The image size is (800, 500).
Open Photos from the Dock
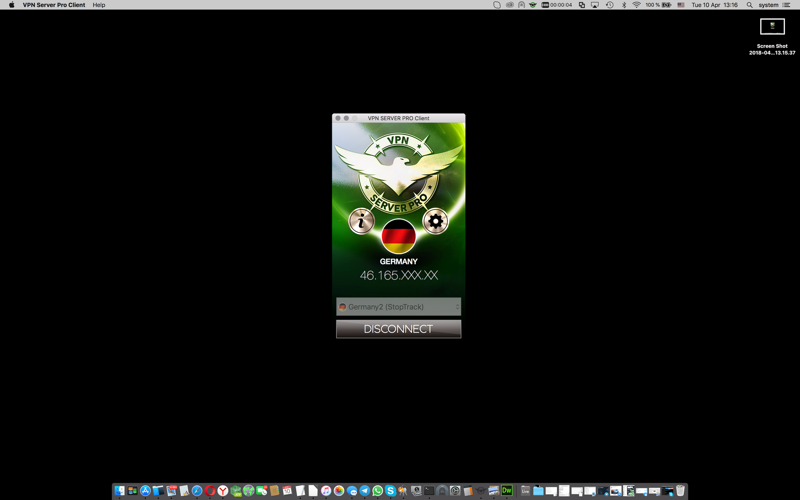pos(339,490)
